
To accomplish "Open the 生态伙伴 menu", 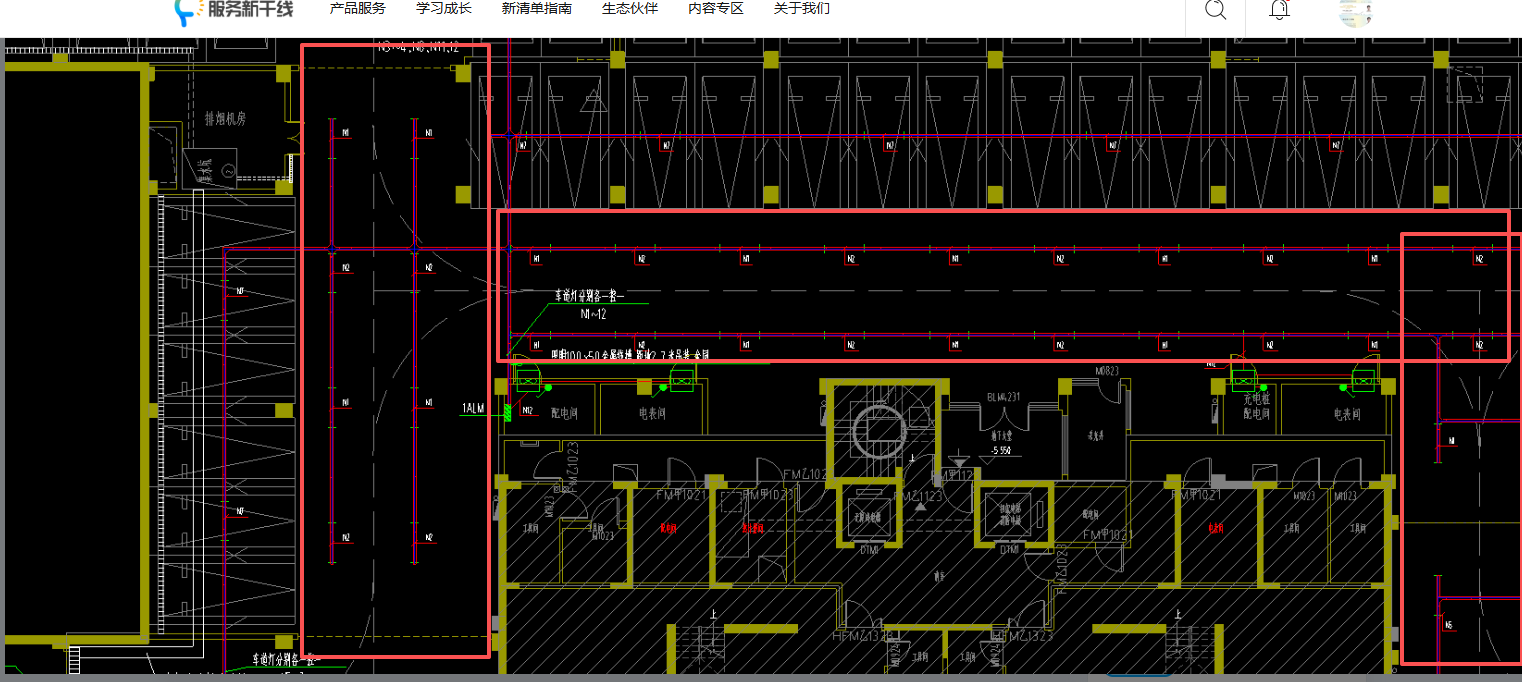I will point(630,9).
